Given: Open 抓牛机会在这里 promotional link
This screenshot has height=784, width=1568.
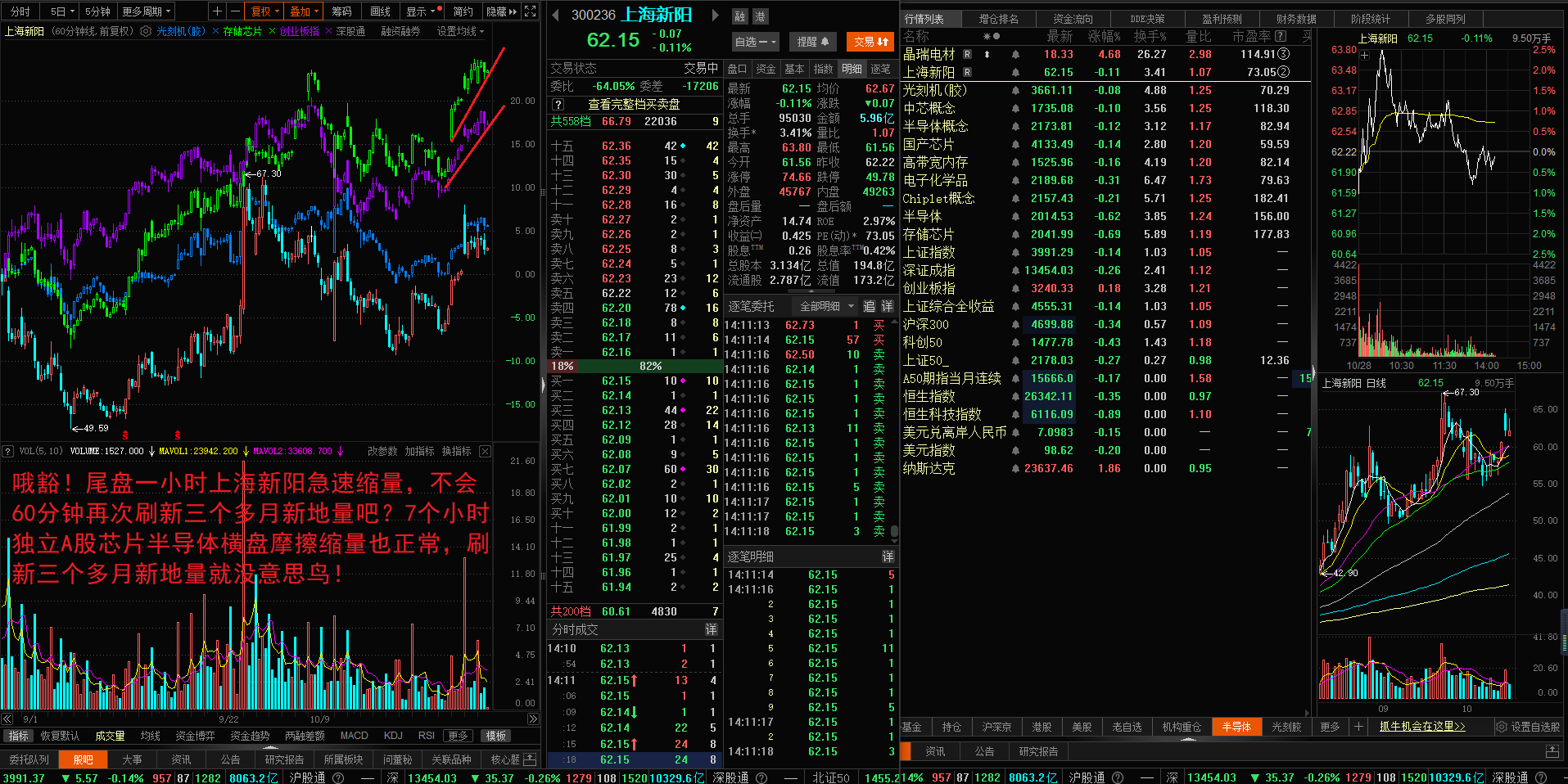Looking at the screenshot, I should [1422, 727].
